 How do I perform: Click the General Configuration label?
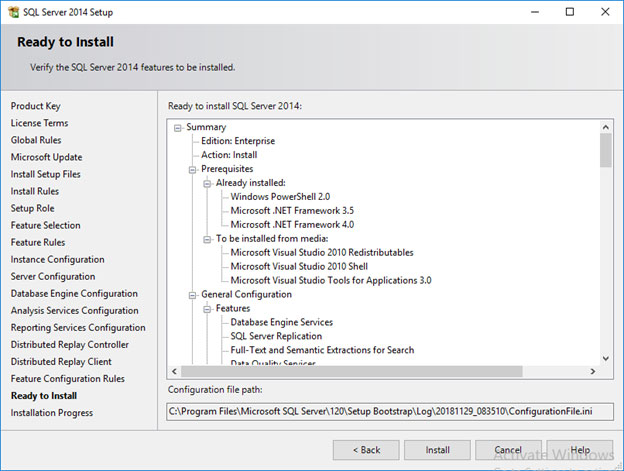(246, 295)
